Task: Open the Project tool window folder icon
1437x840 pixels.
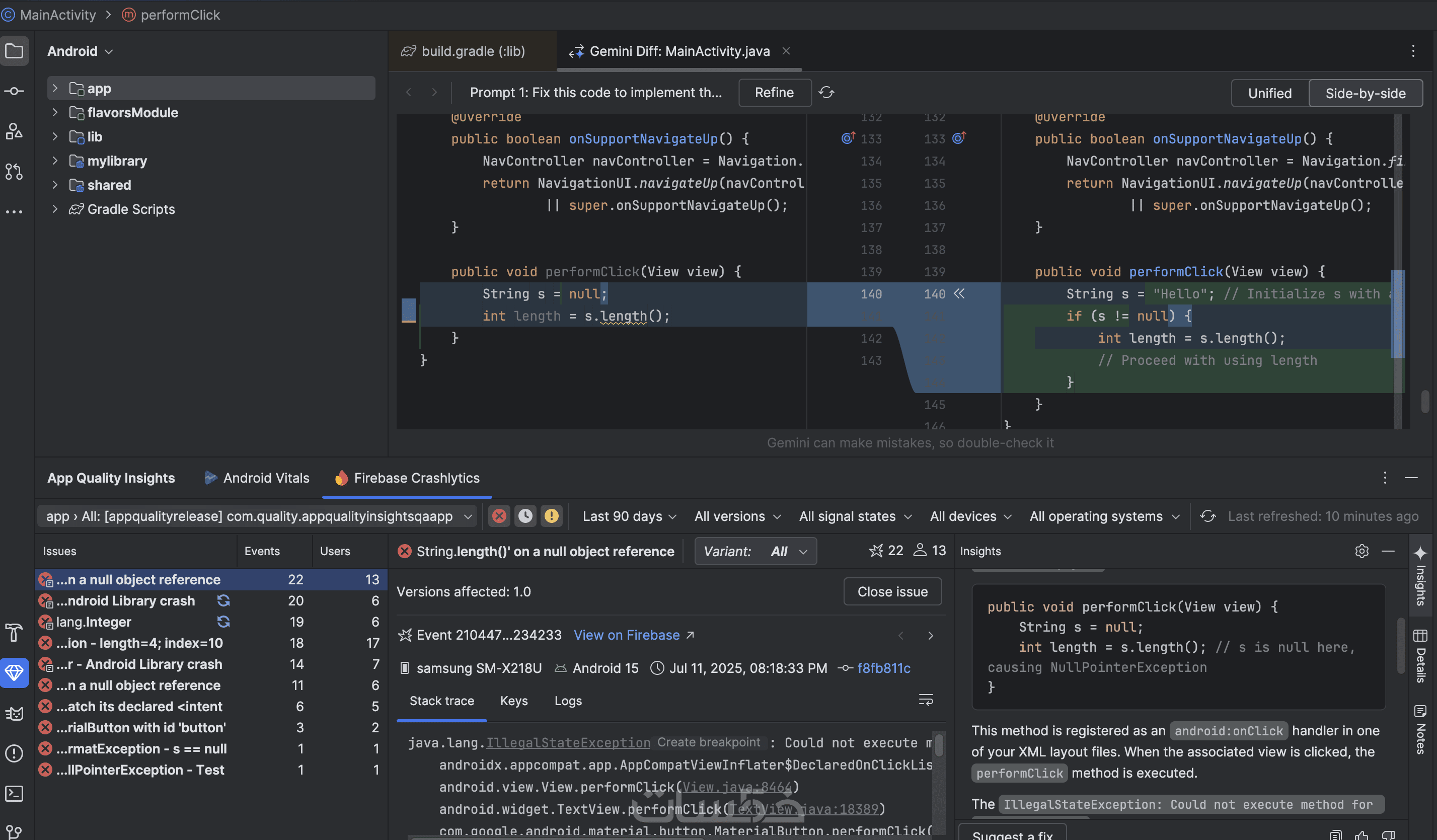Action: point(14,51)
